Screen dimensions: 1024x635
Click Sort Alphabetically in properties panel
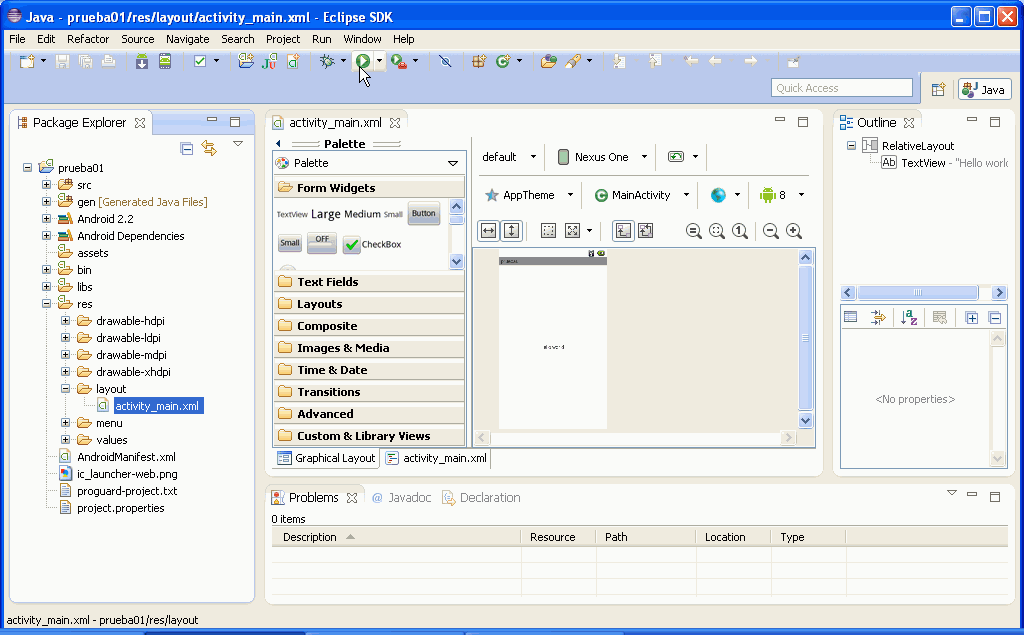tap(908, 318)
